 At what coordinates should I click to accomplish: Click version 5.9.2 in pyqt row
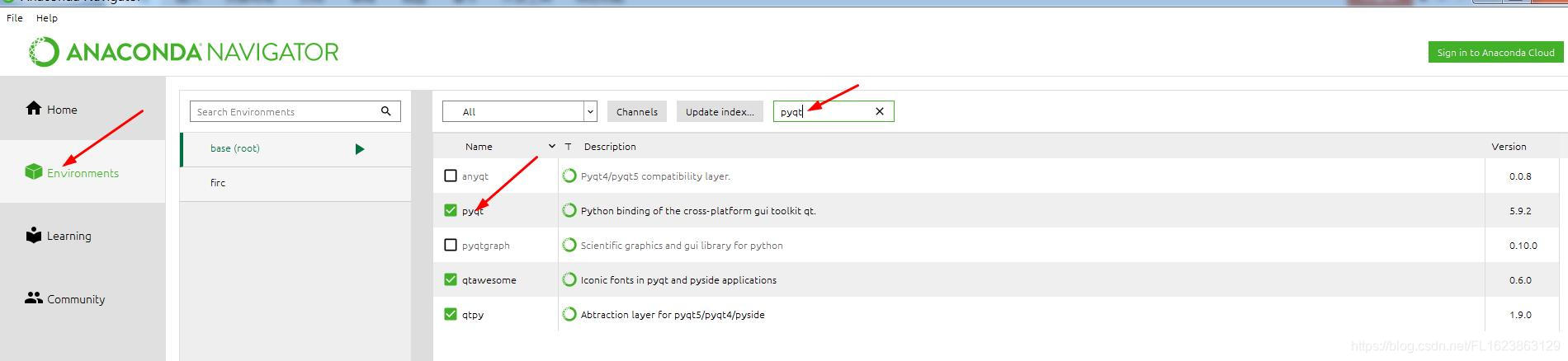click(1520, 211)
